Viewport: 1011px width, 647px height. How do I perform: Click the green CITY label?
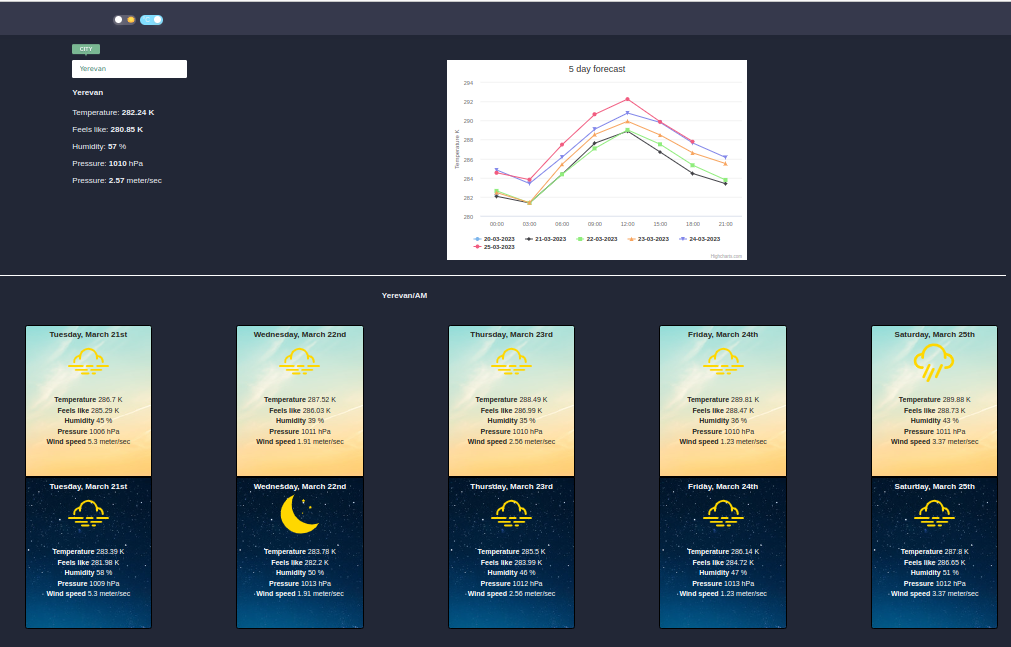(86, 48)
